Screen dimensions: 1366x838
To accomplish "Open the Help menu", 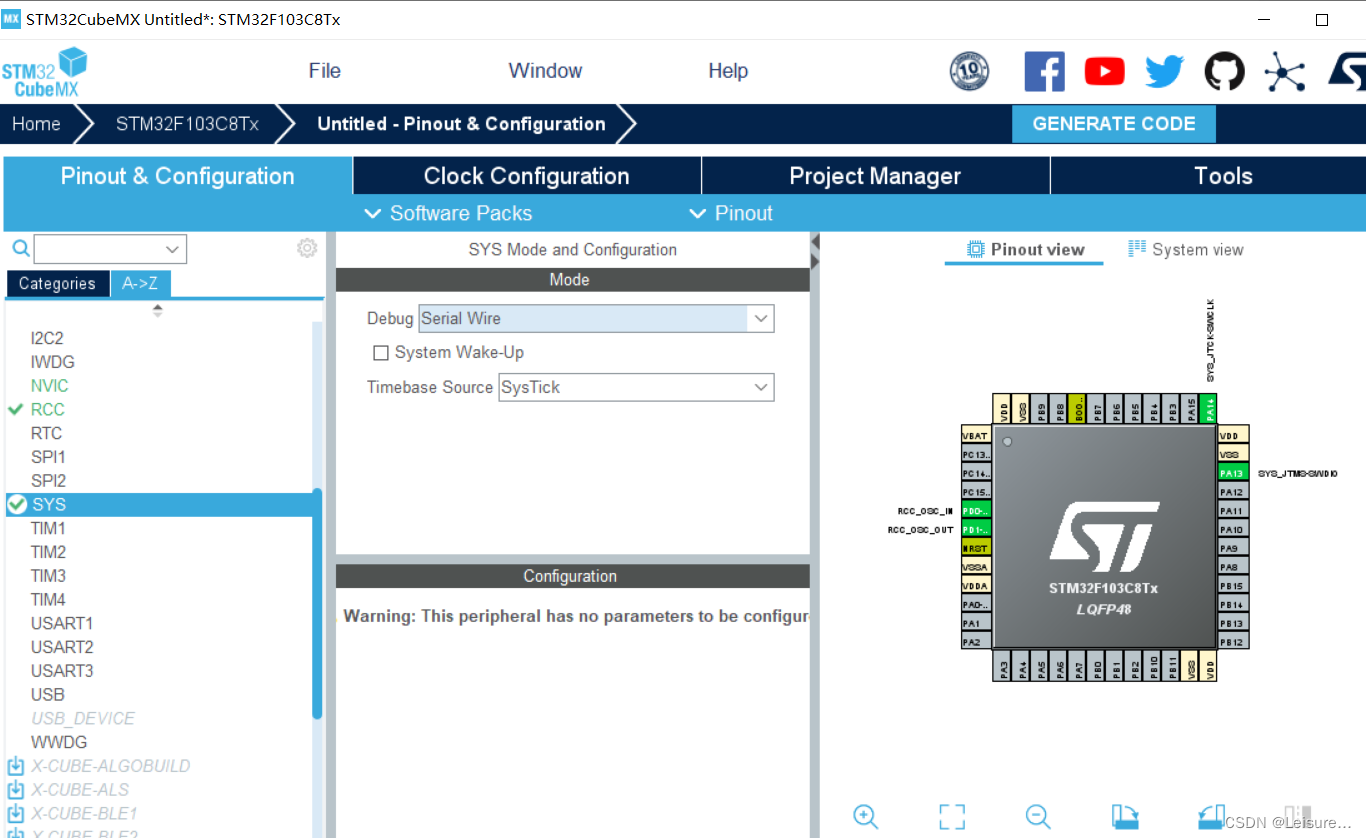I will pyautogui.click(x=728, y=71).
